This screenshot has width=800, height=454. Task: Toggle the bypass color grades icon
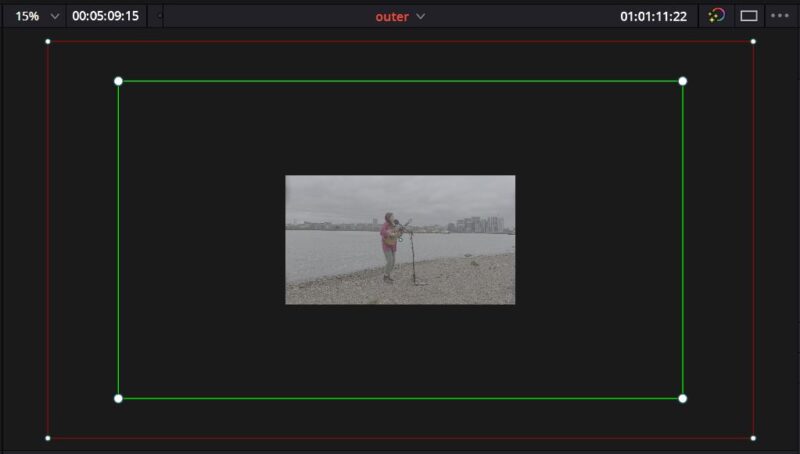click(716, 16)
